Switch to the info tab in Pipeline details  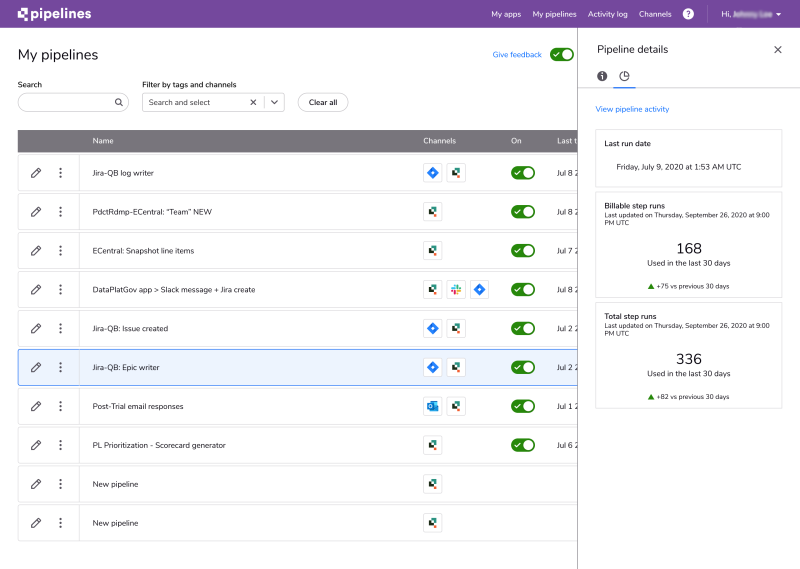[602, 76]
